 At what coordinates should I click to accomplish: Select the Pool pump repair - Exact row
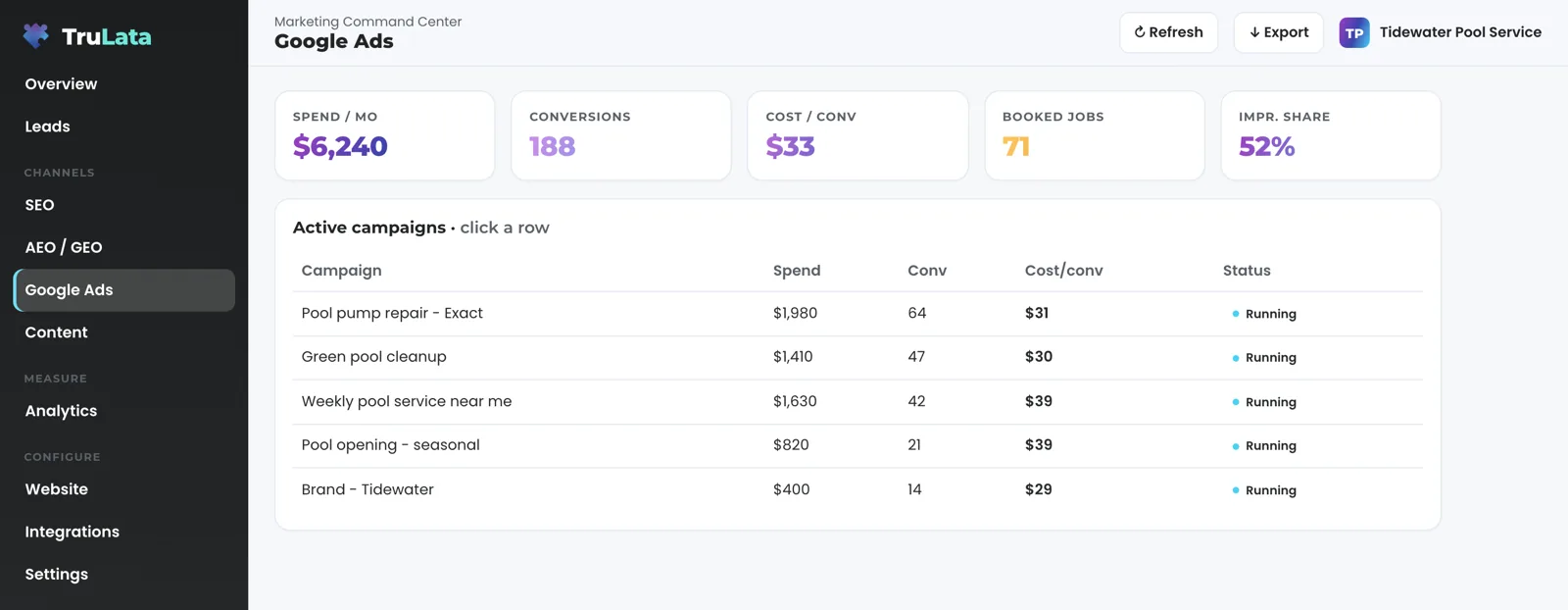tap(857, 314)
